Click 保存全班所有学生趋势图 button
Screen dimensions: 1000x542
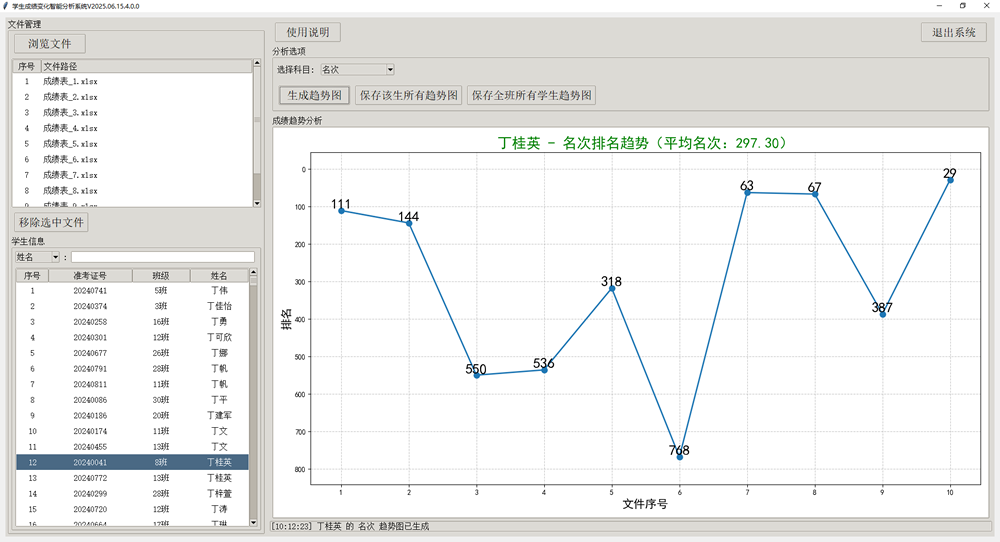pyautogui.click(x=531, y=95)
